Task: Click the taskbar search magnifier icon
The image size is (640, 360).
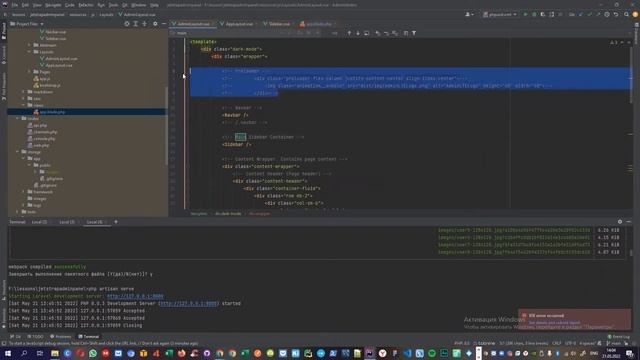Action: 24,353
